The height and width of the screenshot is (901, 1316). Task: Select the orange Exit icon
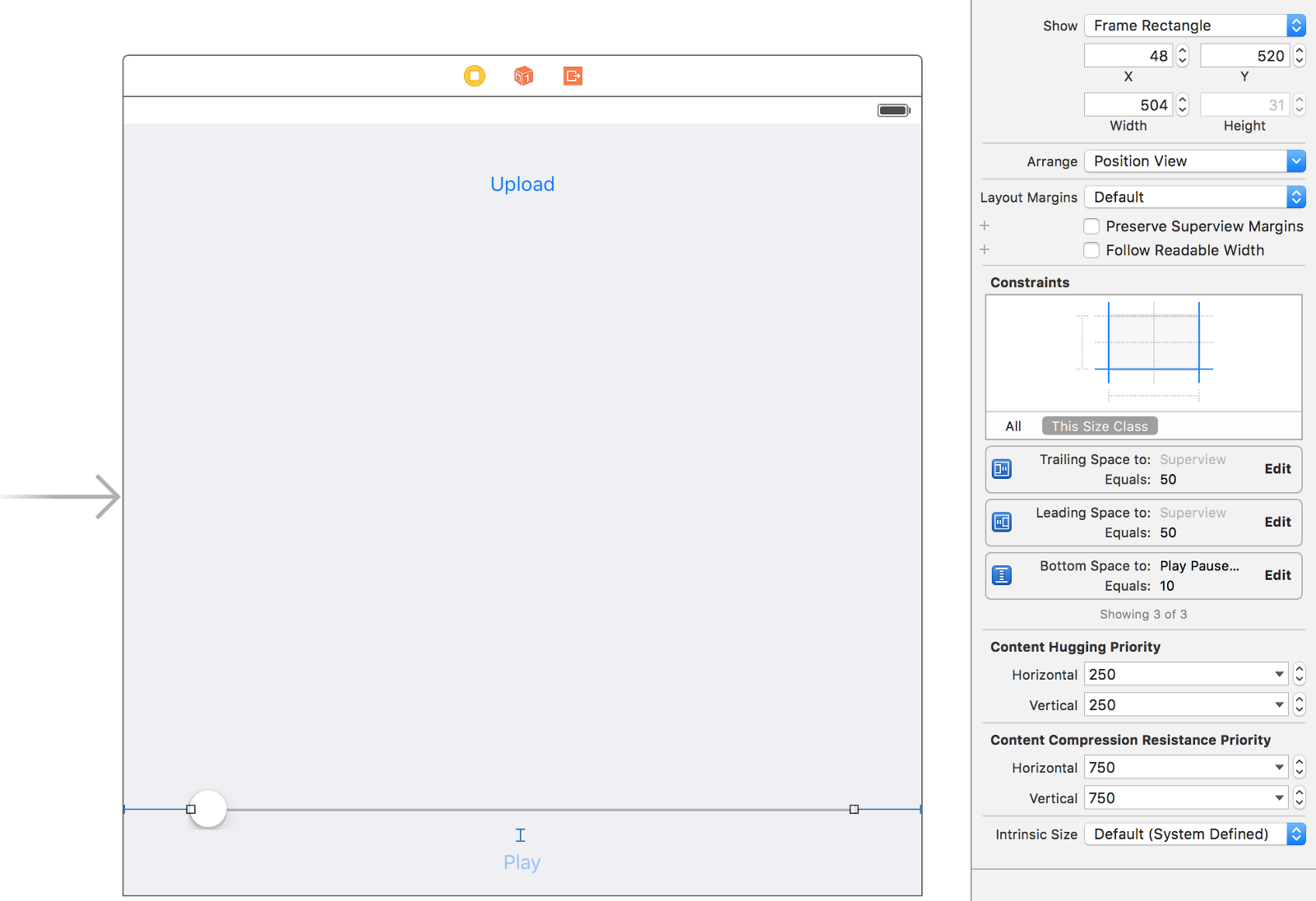tap(573, 76)
